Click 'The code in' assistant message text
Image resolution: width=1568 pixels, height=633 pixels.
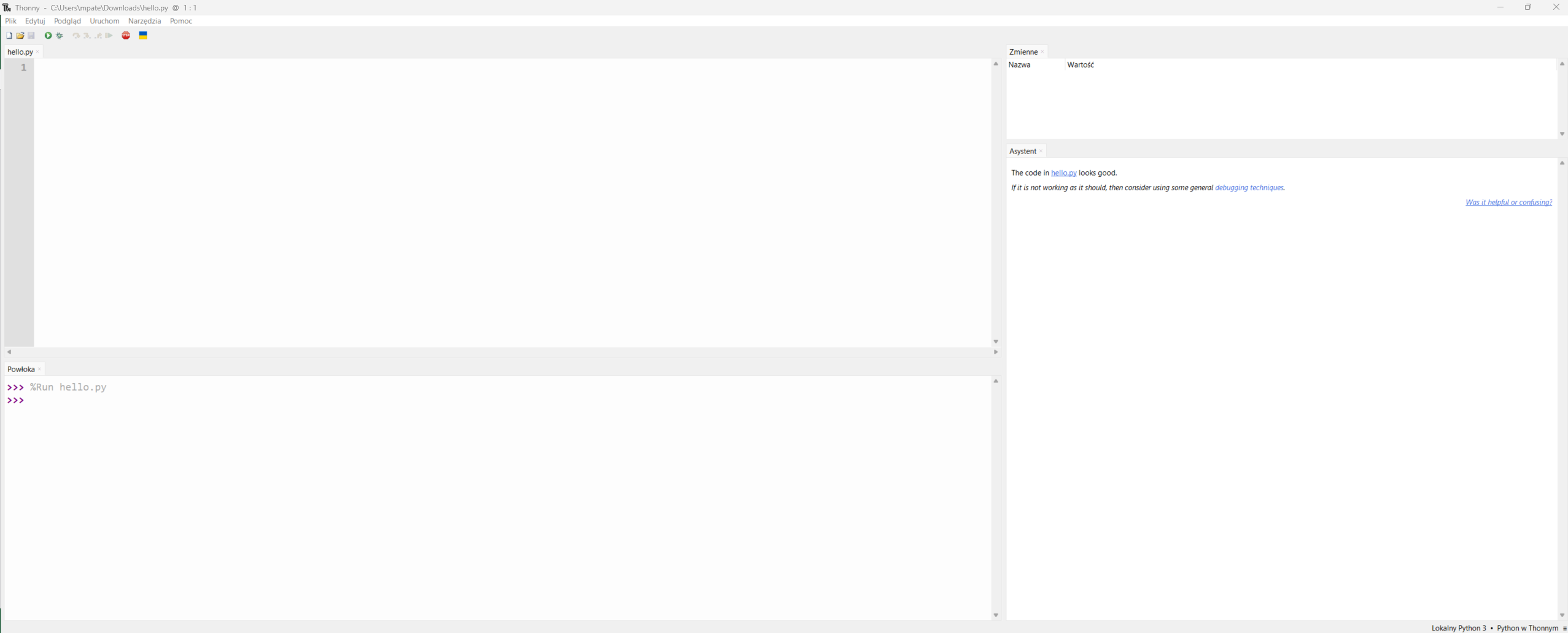(x=1030, y=173)
